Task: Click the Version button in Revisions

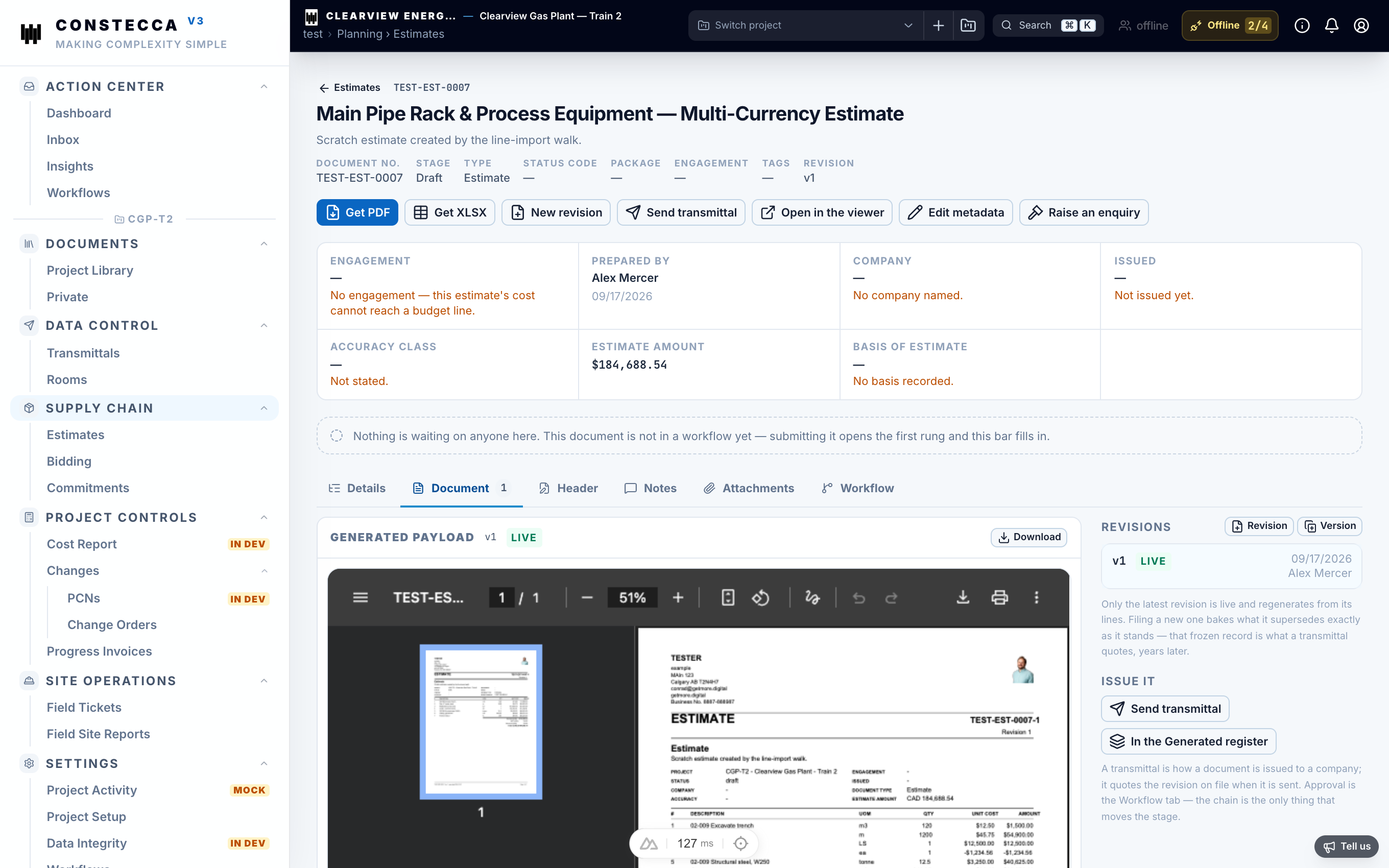Action: click(x=1329, y=526)
